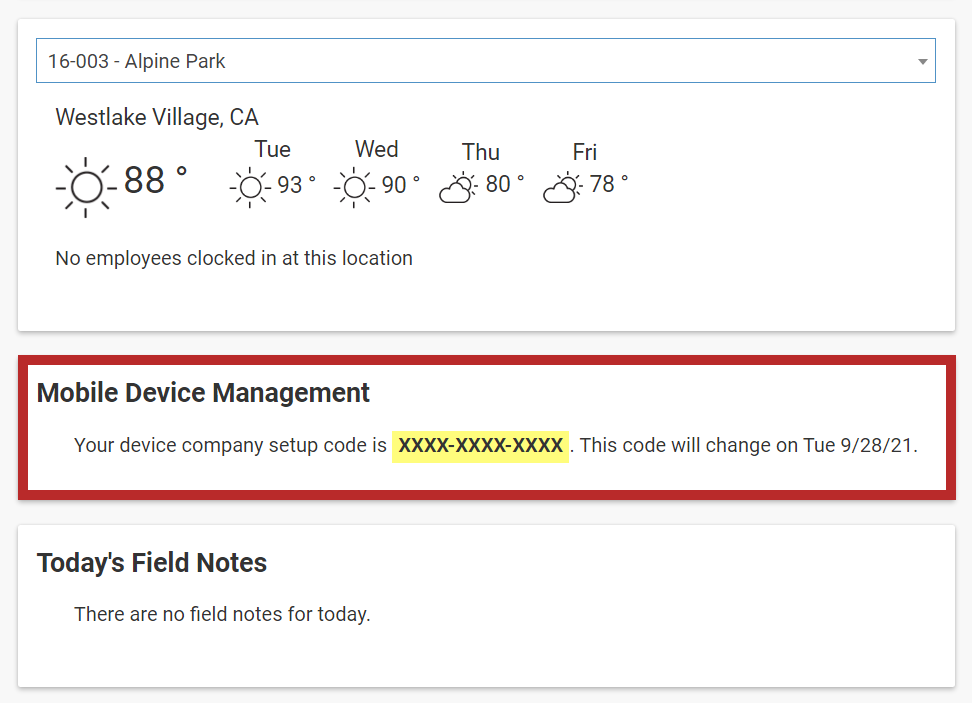This screenshot has height=703, width=972.
Task: Click the no field notes for today message
Action: click(222, 614)
